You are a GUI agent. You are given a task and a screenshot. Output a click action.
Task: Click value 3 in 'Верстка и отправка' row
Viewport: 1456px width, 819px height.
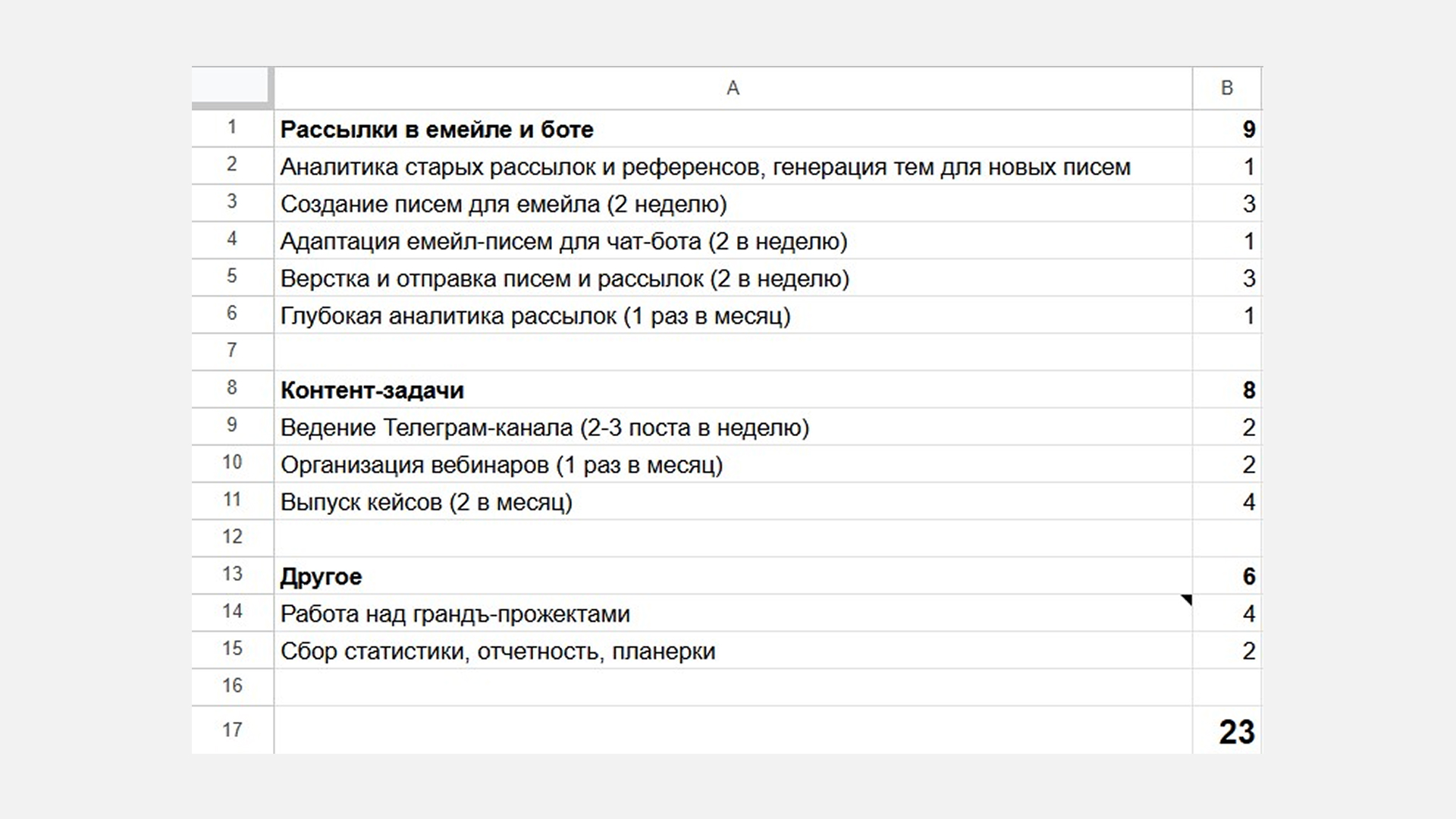tap(1227, 278)
